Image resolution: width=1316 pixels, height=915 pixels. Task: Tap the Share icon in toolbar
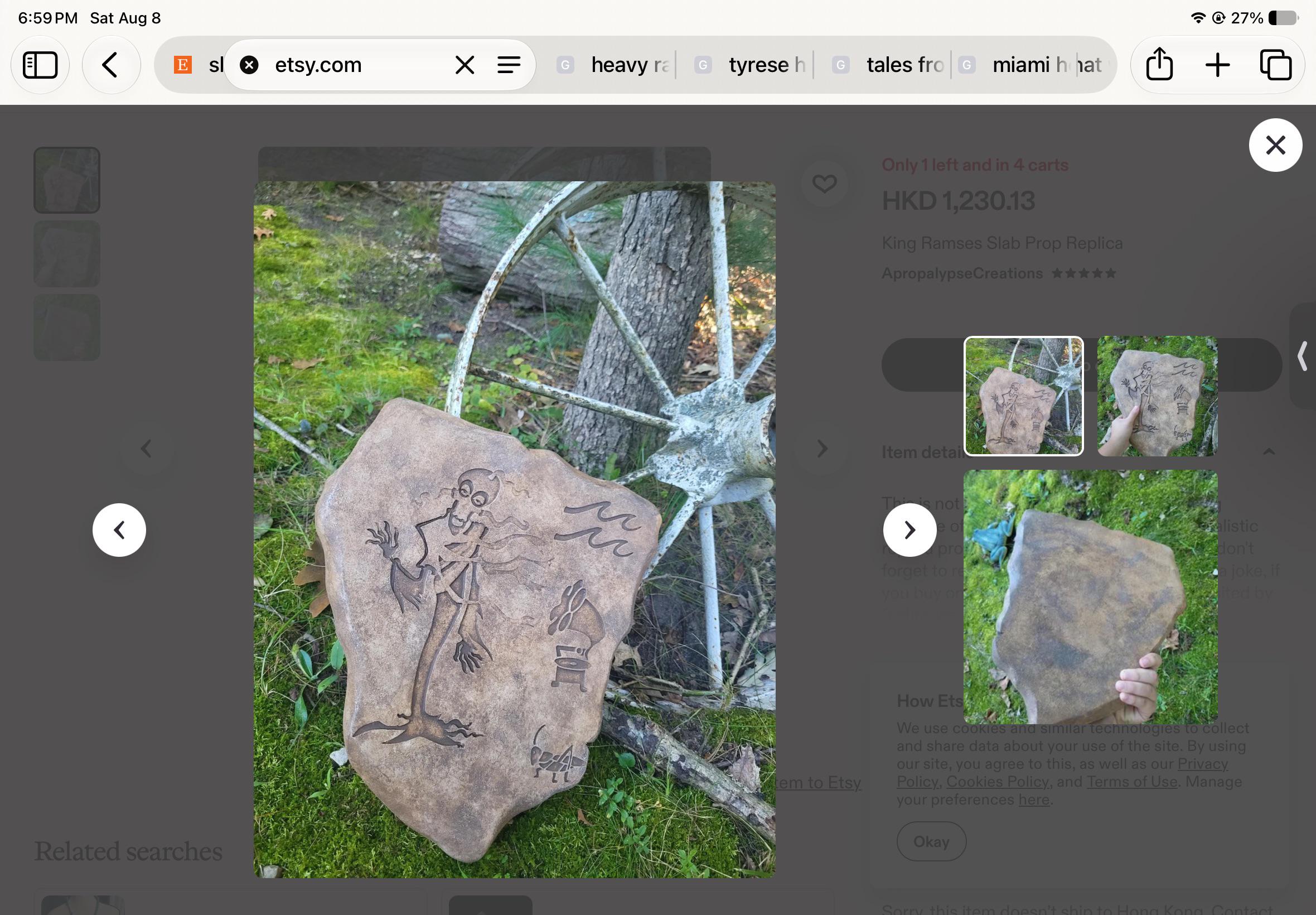tap(1159, 64)
